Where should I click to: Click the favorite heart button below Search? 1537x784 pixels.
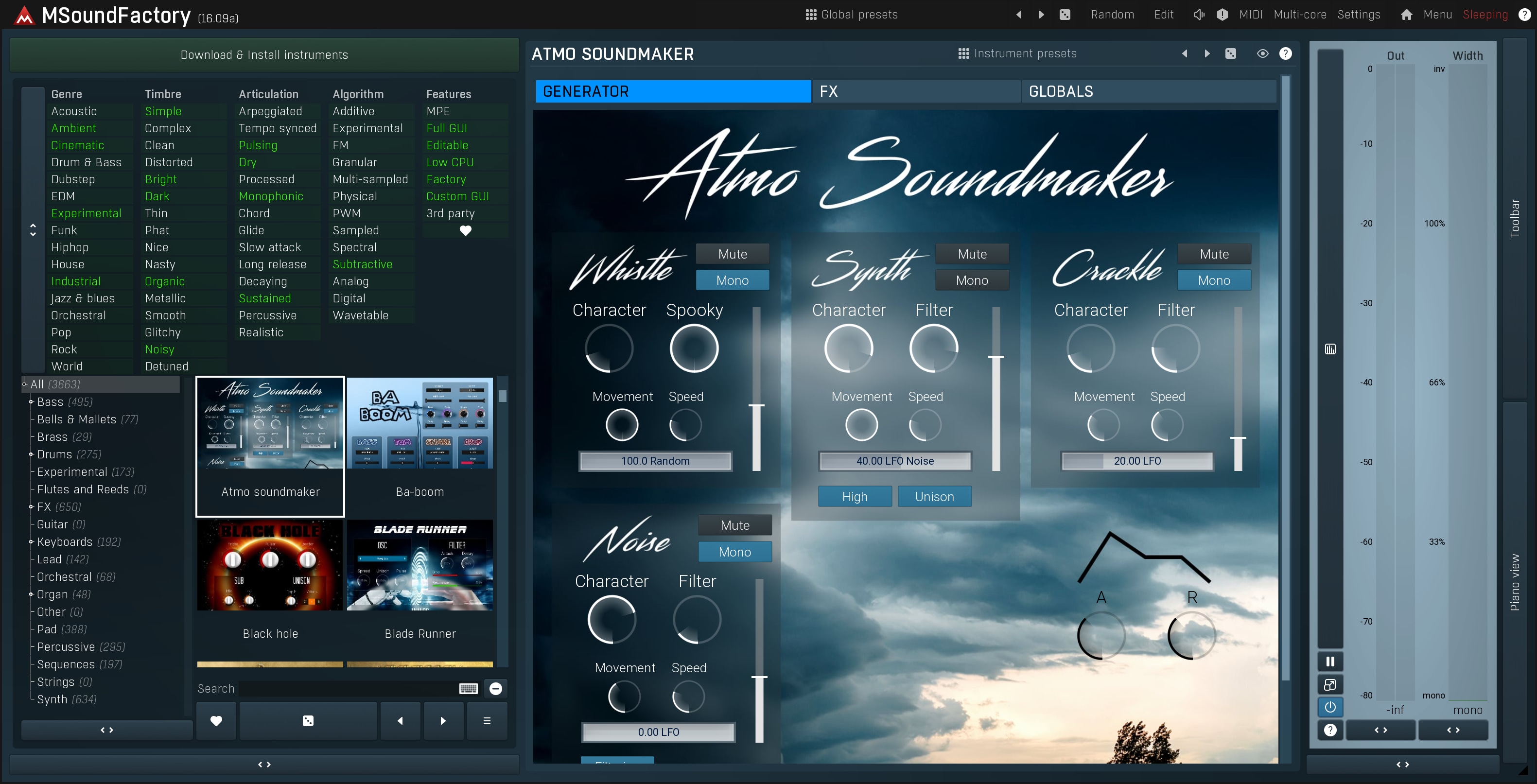(x=216, y=721)
